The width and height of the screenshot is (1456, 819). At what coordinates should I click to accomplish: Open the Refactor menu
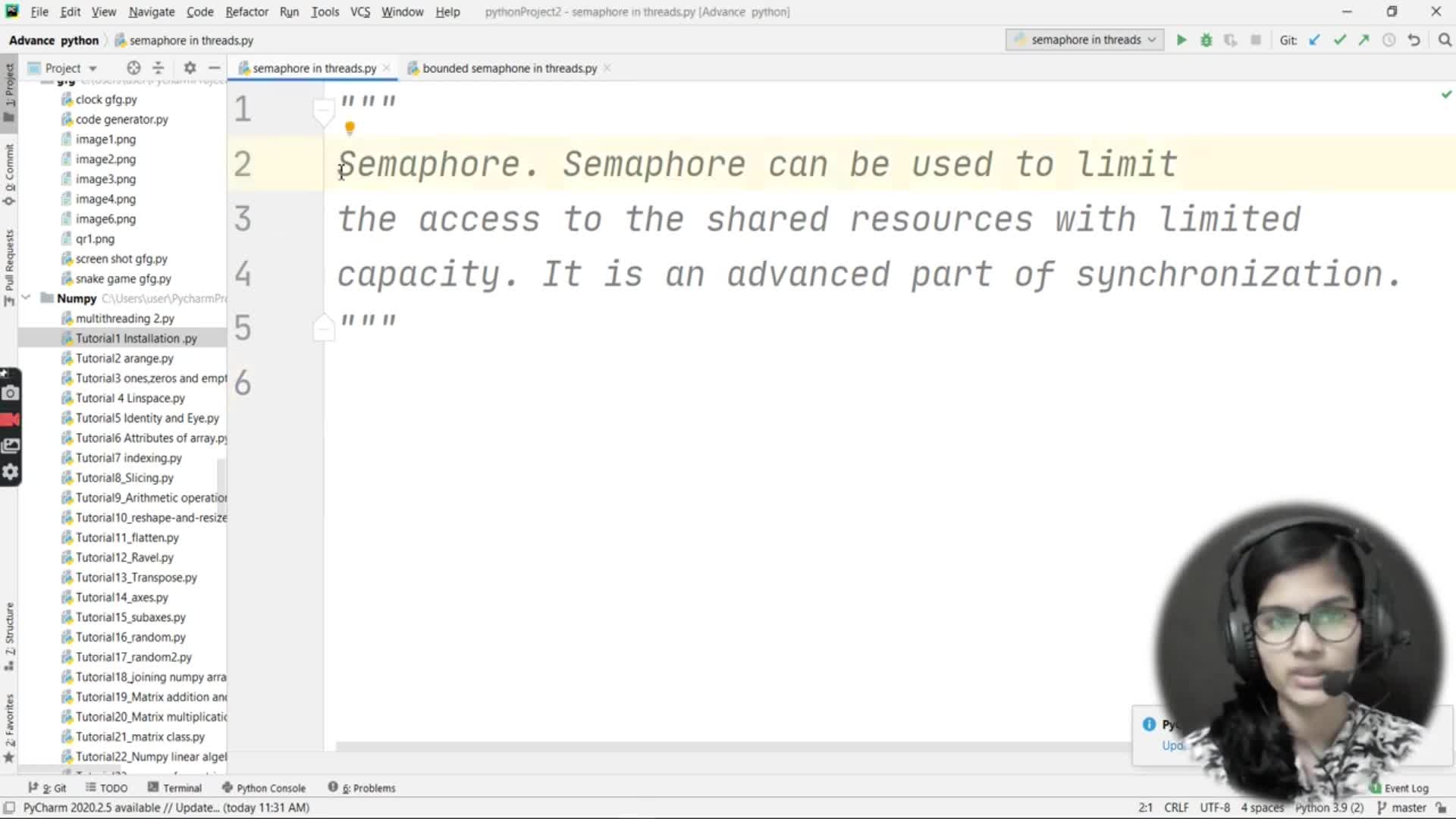[246, 11]
